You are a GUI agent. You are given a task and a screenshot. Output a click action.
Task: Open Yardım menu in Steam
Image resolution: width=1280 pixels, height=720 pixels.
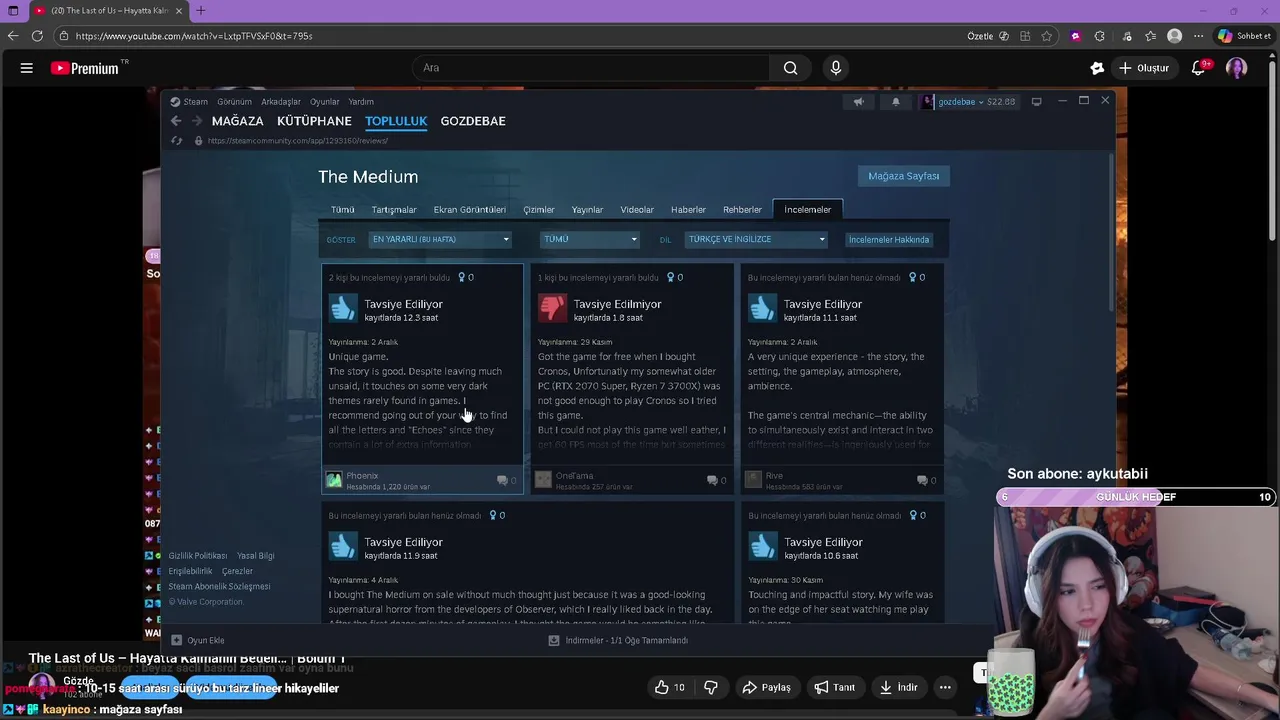[361, 101]
